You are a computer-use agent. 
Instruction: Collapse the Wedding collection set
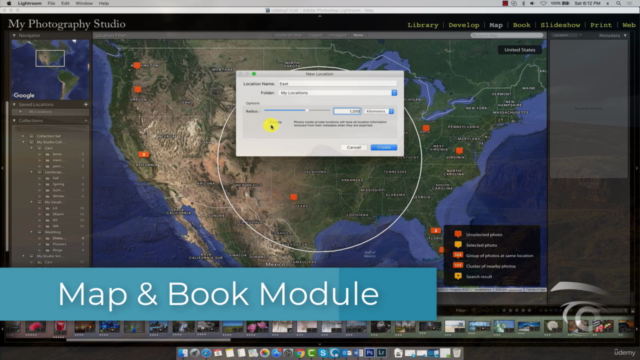pos(31,232)
